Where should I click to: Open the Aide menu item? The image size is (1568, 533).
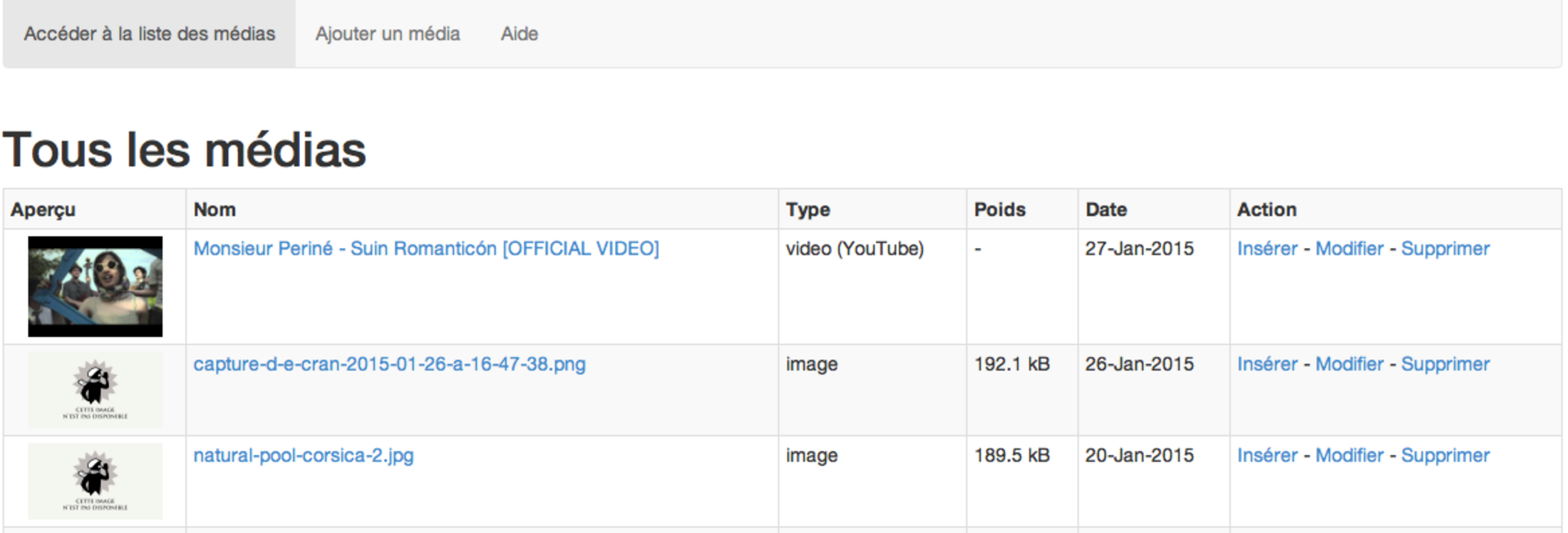519,33
